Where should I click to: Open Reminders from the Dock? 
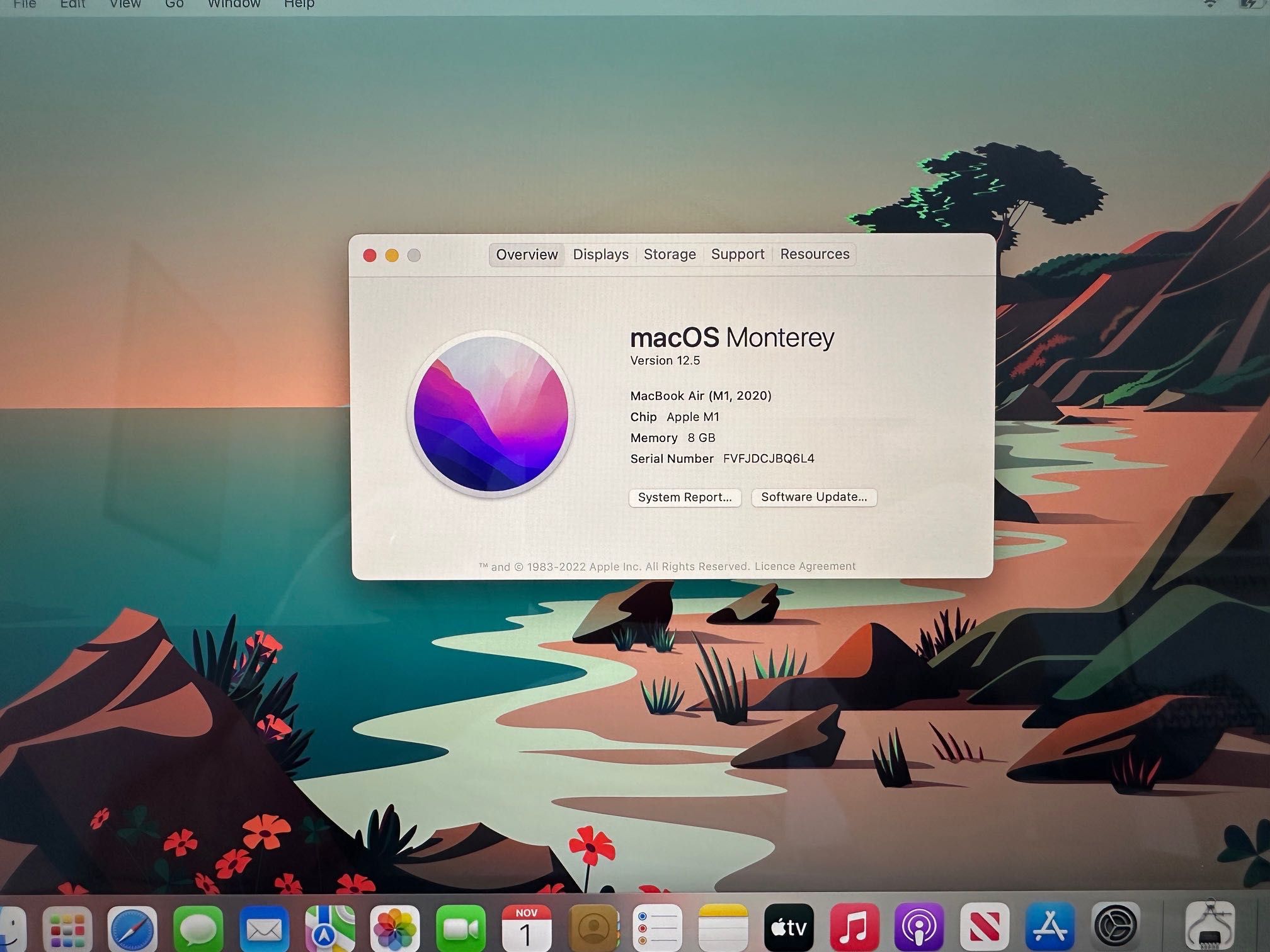click(658, 929)
